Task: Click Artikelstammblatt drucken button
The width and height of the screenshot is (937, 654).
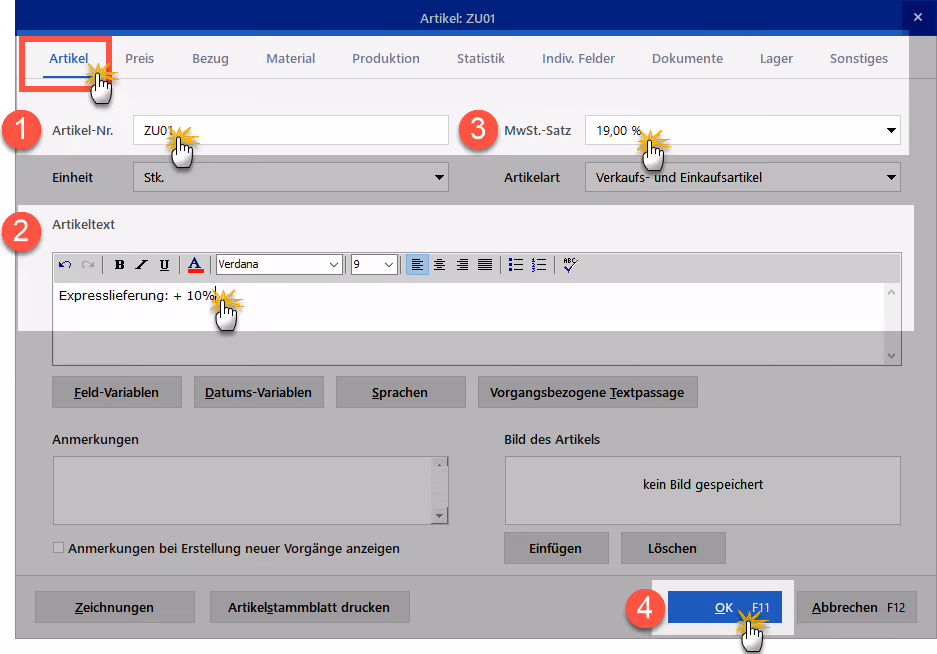Action: [x=310, y=607]
